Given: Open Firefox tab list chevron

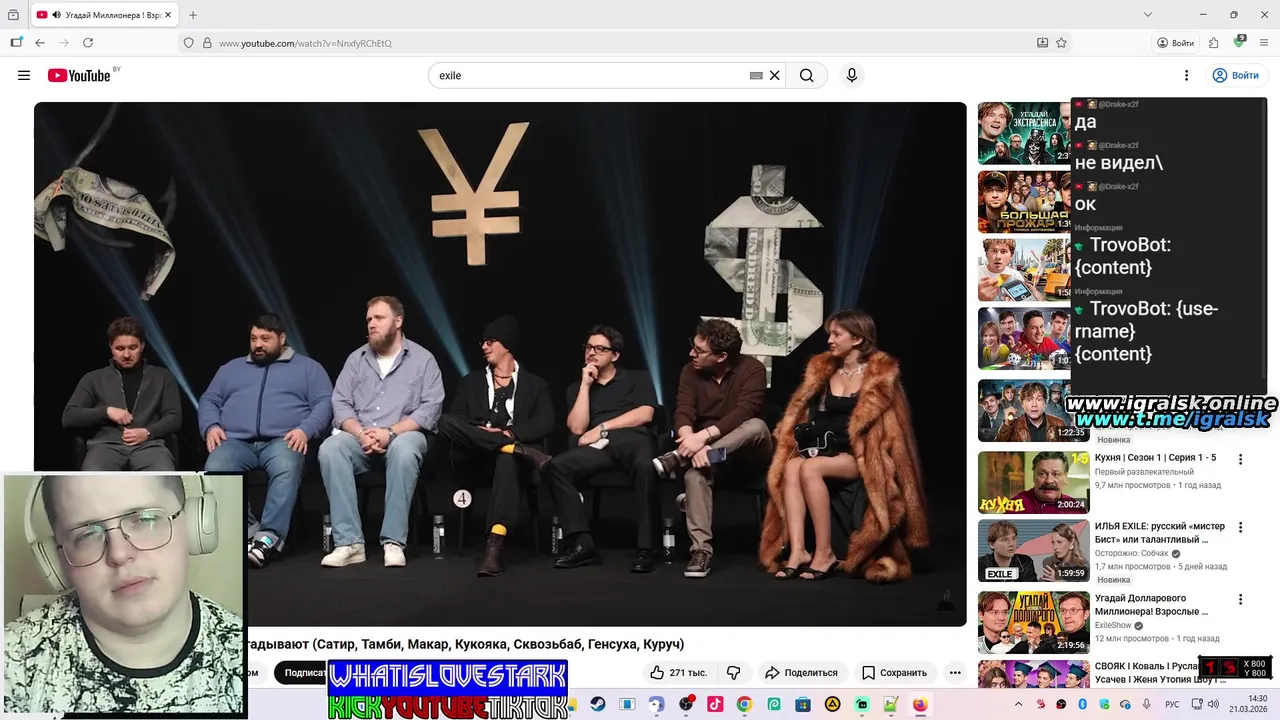Looking at the screenshot, I should tap(1147, 15).
